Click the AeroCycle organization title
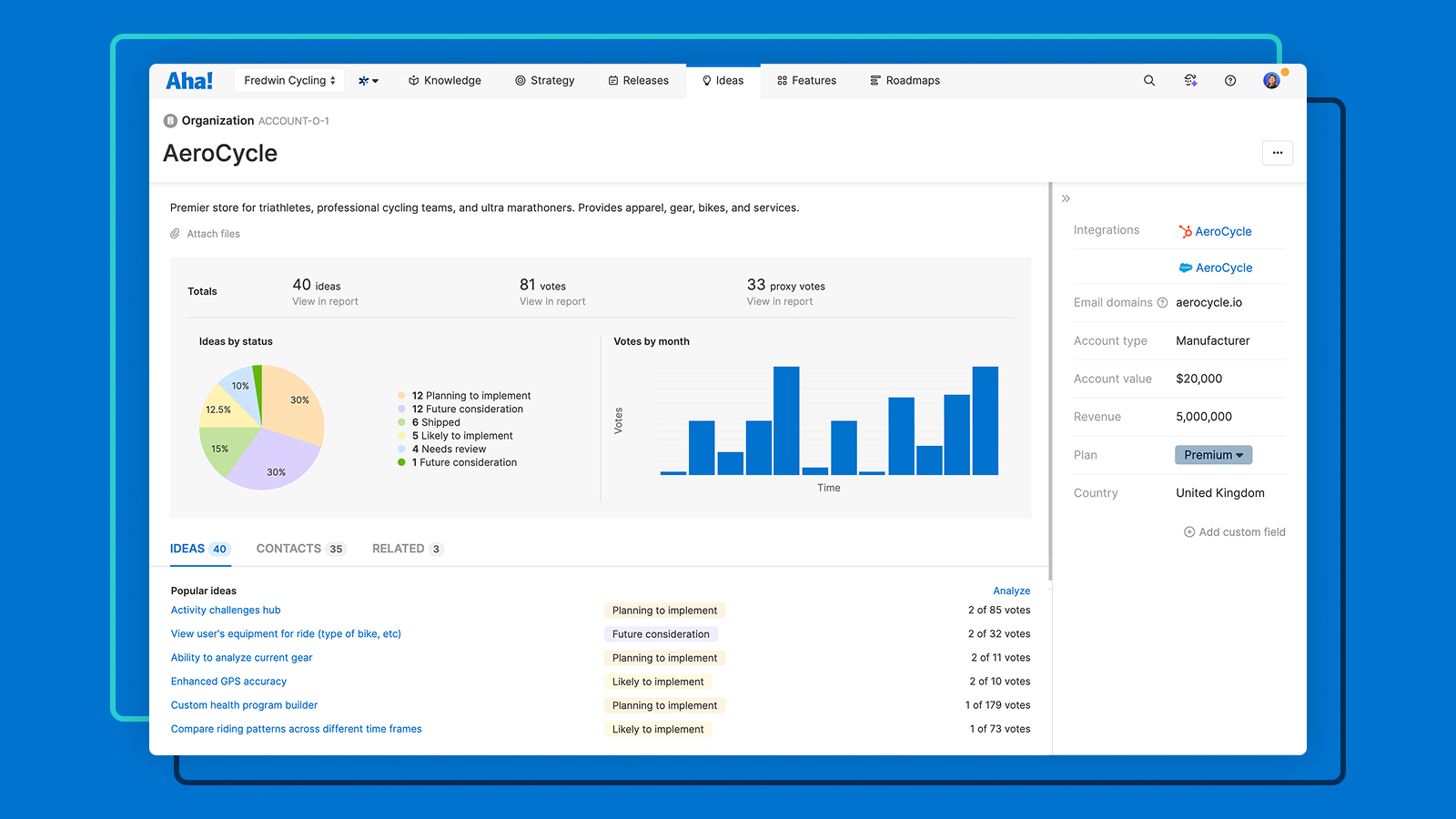Image resolution: width=1456 pixels, height=819 pixels. (x=220, y=153)
